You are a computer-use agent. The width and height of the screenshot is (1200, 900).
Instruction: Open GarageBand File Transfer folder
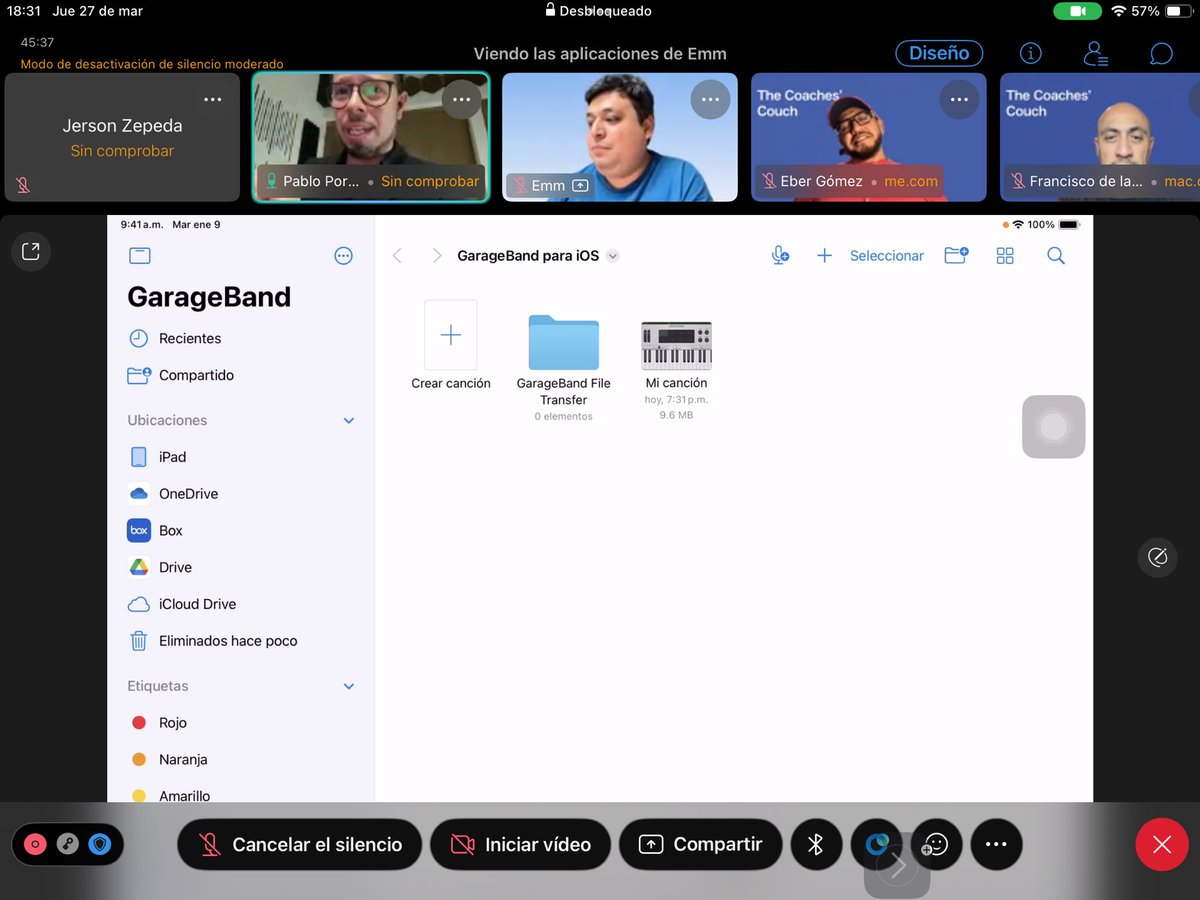point(564,367)
